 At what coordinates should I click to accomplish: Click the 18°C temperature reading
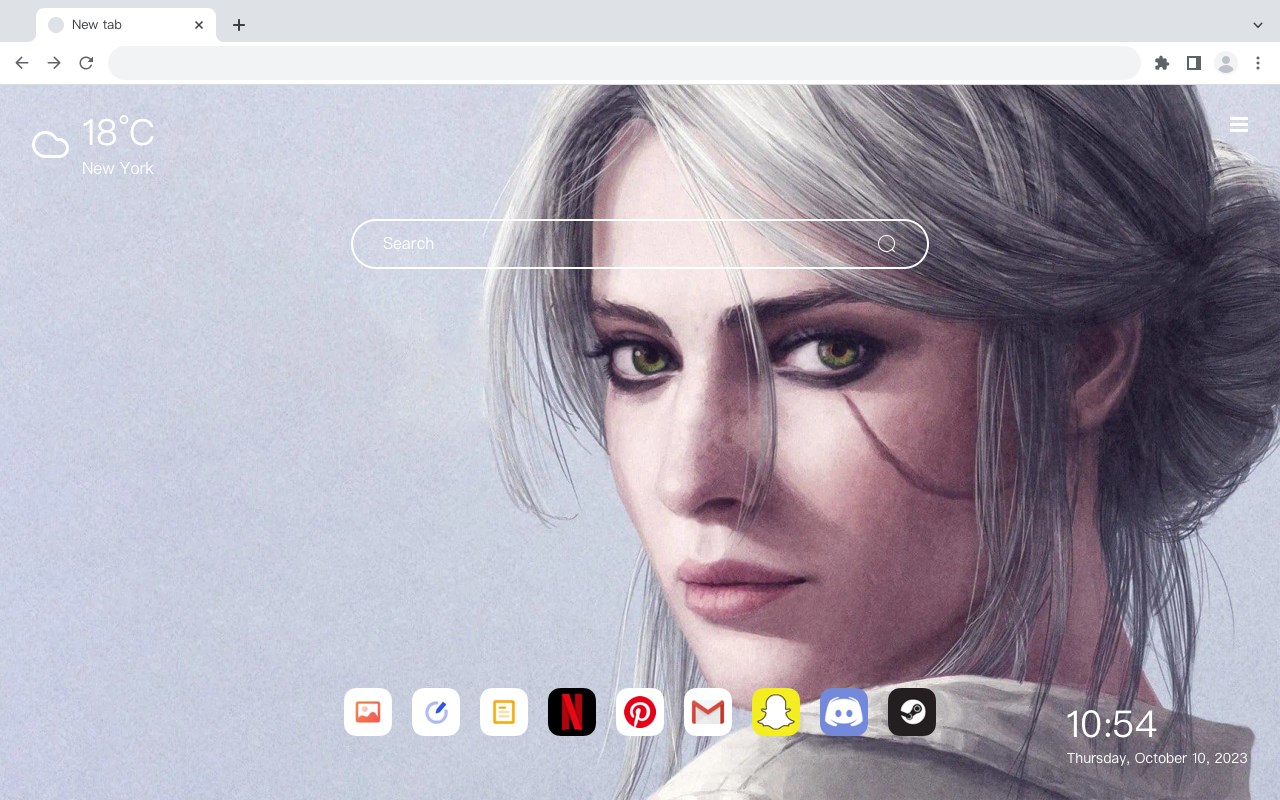coord(118,134)
